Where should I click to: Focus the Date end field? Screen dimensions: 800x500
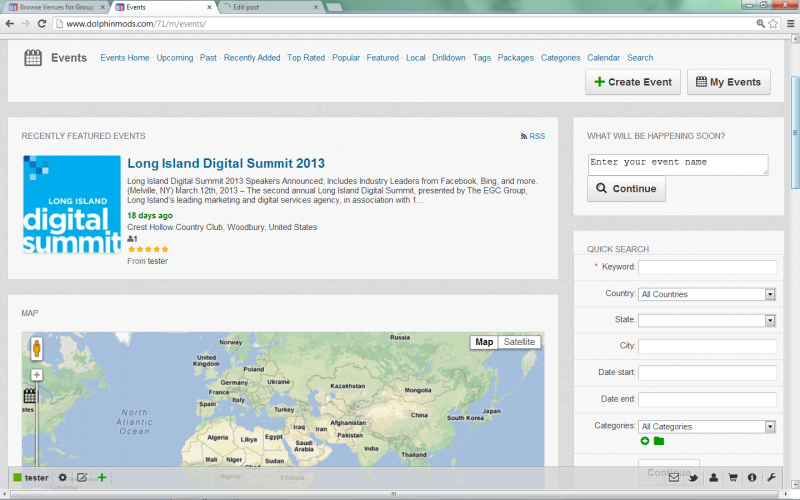tap(707, 399)
